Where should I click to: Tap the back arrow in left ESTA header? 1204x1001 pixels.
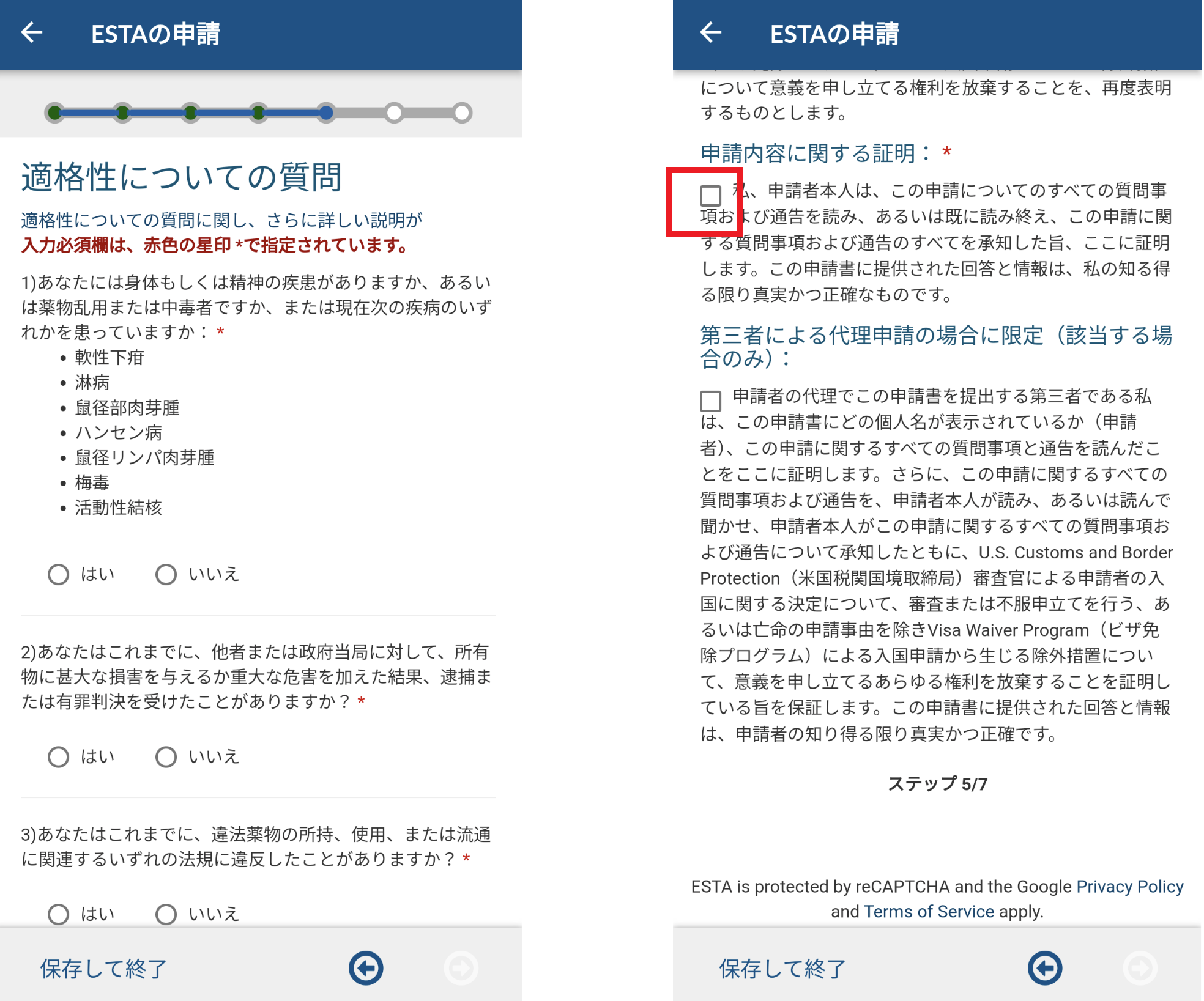tap(32, 32)
